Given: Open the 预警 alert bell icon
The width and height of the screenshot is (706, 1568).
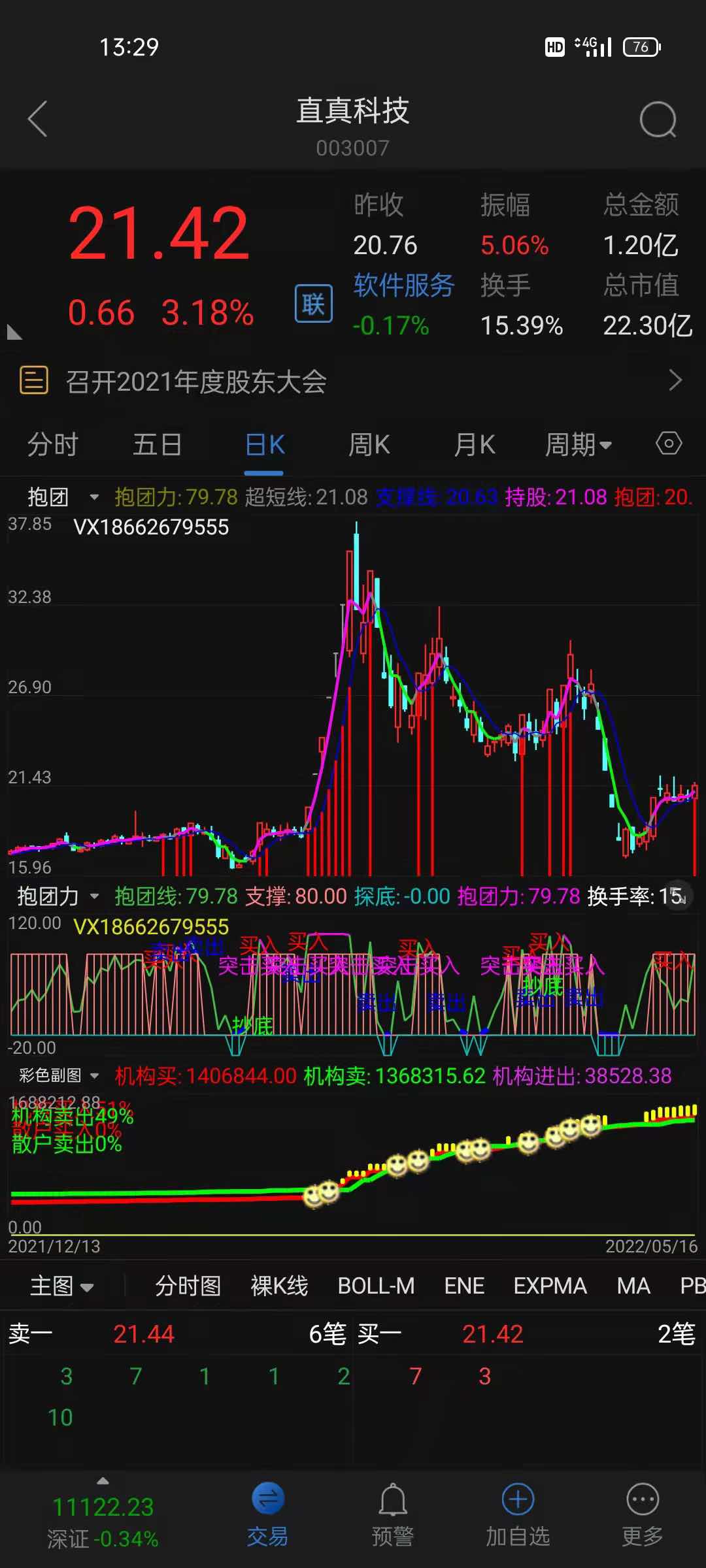Looking at the screenshot, I should click(393, 1500).
